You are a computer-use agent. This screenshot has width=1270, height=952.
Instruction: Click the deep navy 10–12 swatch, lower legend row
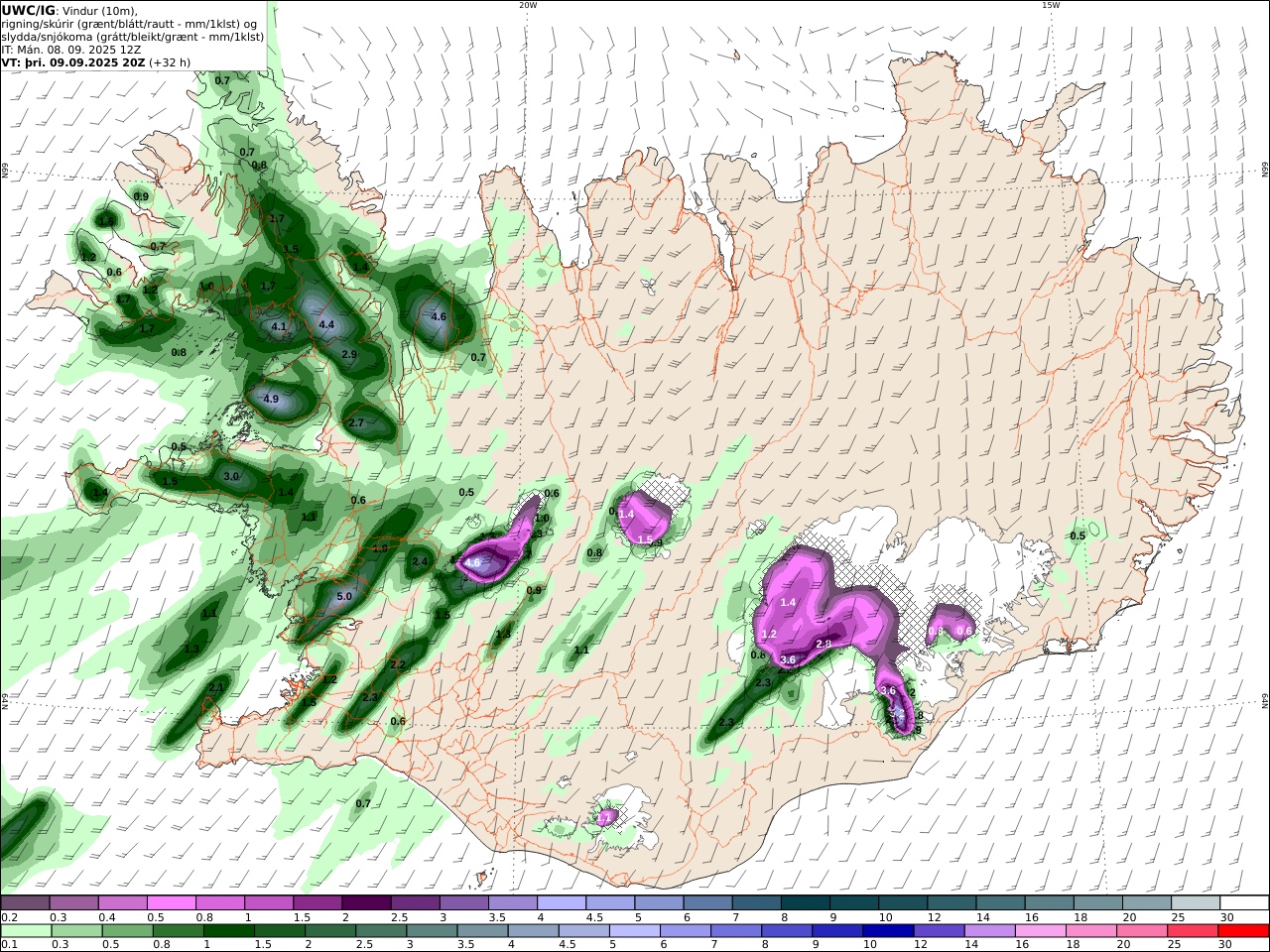tap(888, 931)
